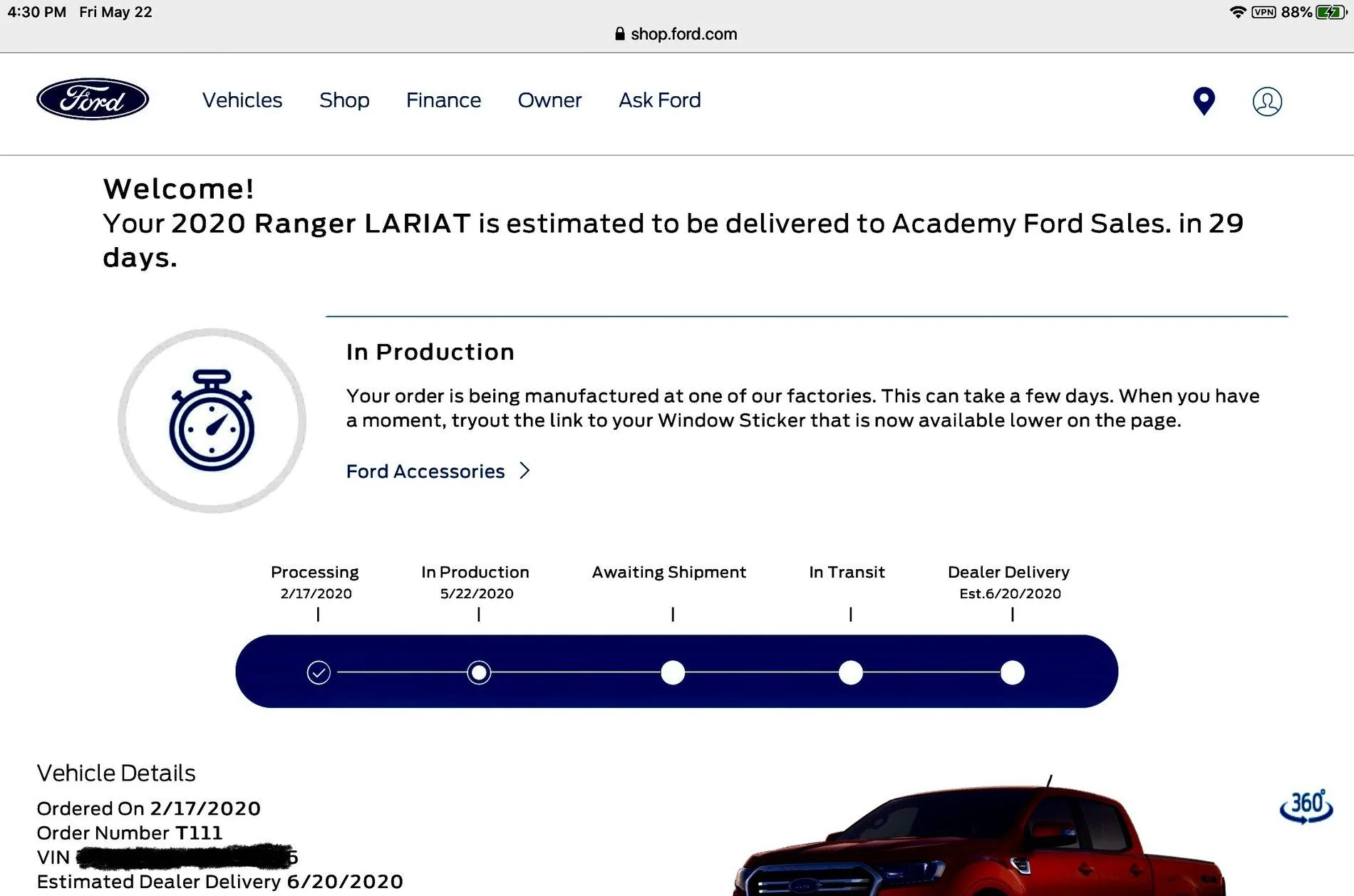Click the Welcome! heading
Screen dimensions: 1354x896
click(178, 189)
